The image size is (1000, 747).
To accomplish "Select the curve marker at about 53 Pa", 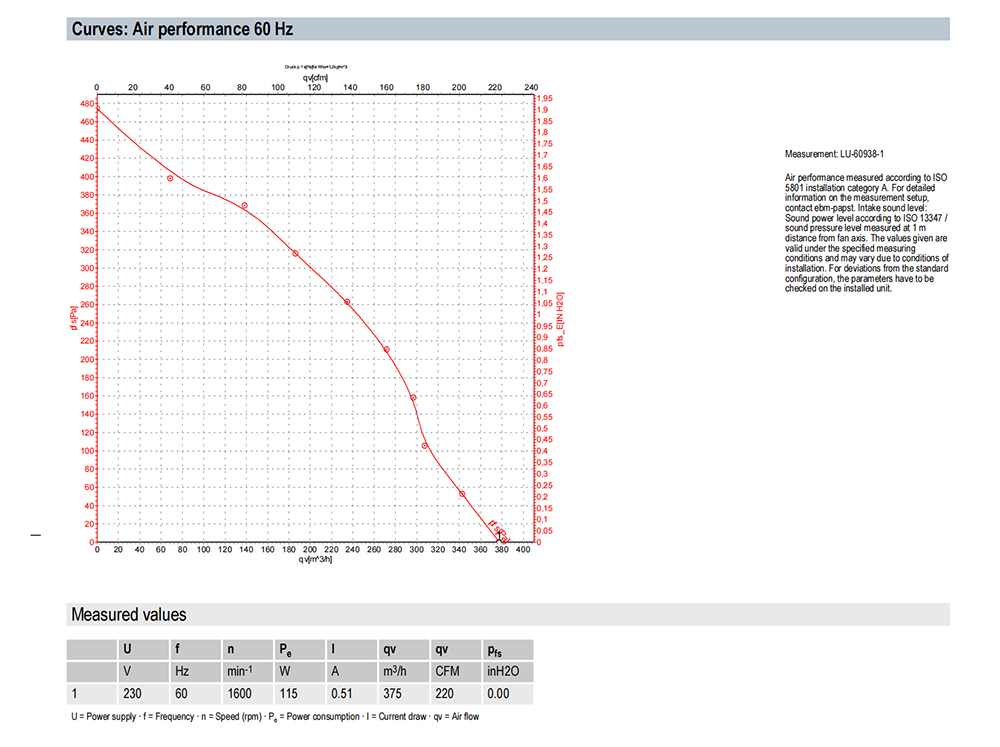I will 462,494.
